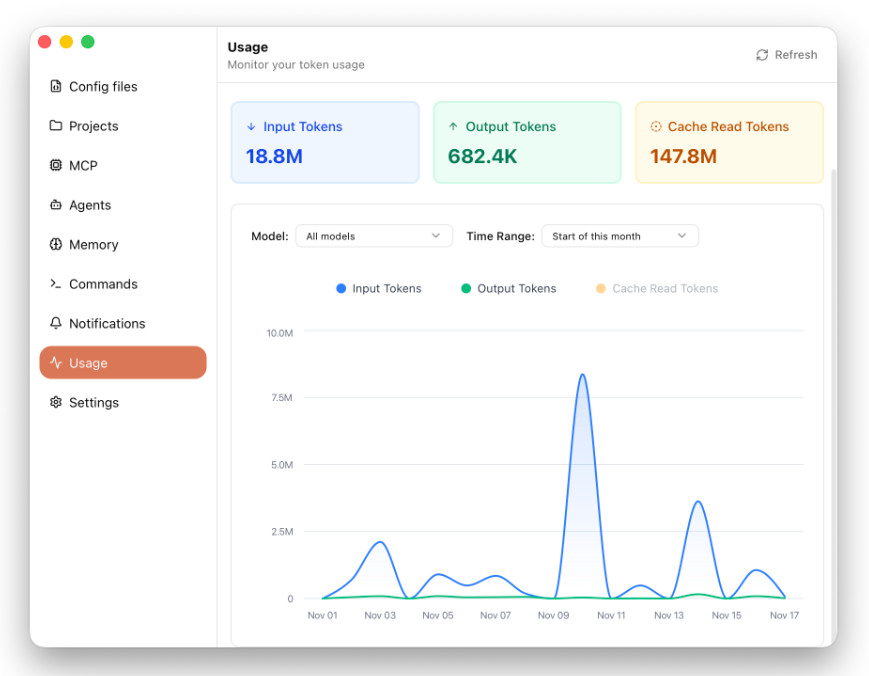The image size is (869, 676).
Task: Click the Nov 17 x-axis label
Action: tap(784, 615)
